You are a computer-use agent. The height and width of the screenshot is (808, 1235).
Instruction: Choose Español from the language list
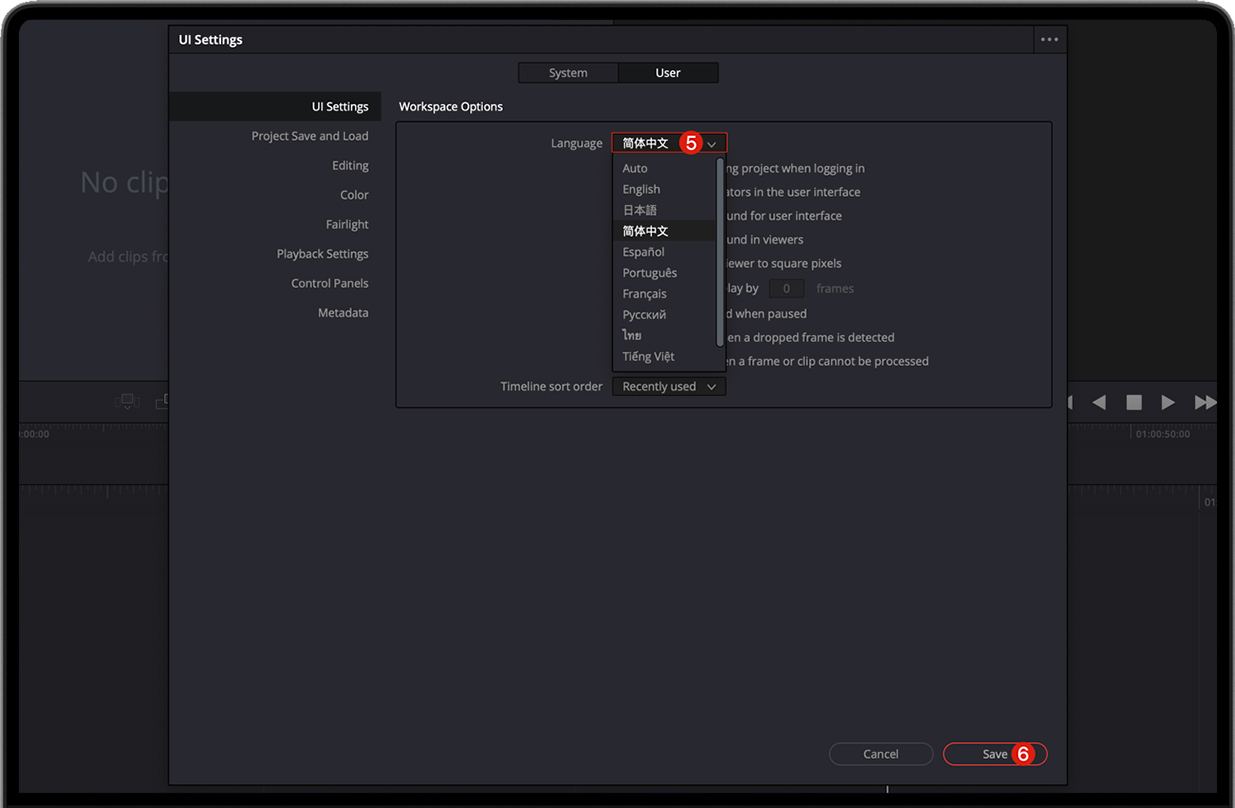(x=664, y=252)
